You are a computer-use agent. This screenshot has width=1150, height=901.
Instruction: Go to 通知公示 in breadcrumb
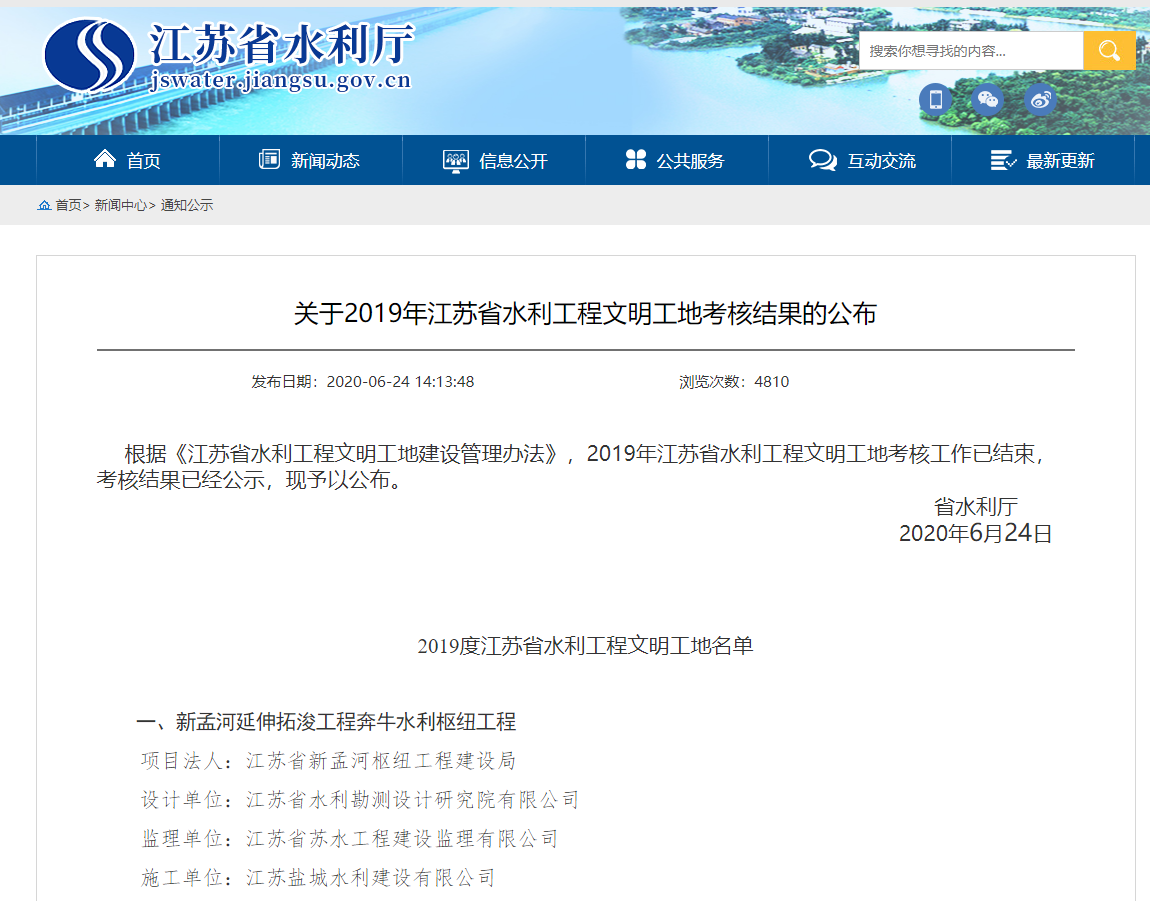[x=187, y=205]
